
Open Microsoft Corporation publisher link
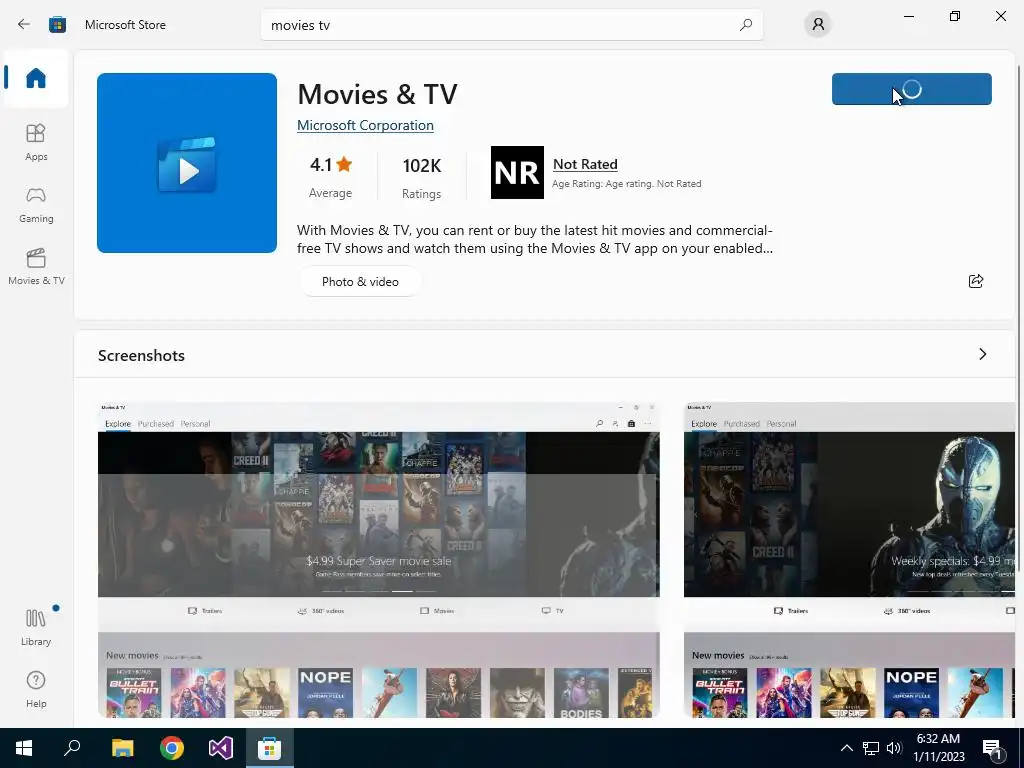365,125
